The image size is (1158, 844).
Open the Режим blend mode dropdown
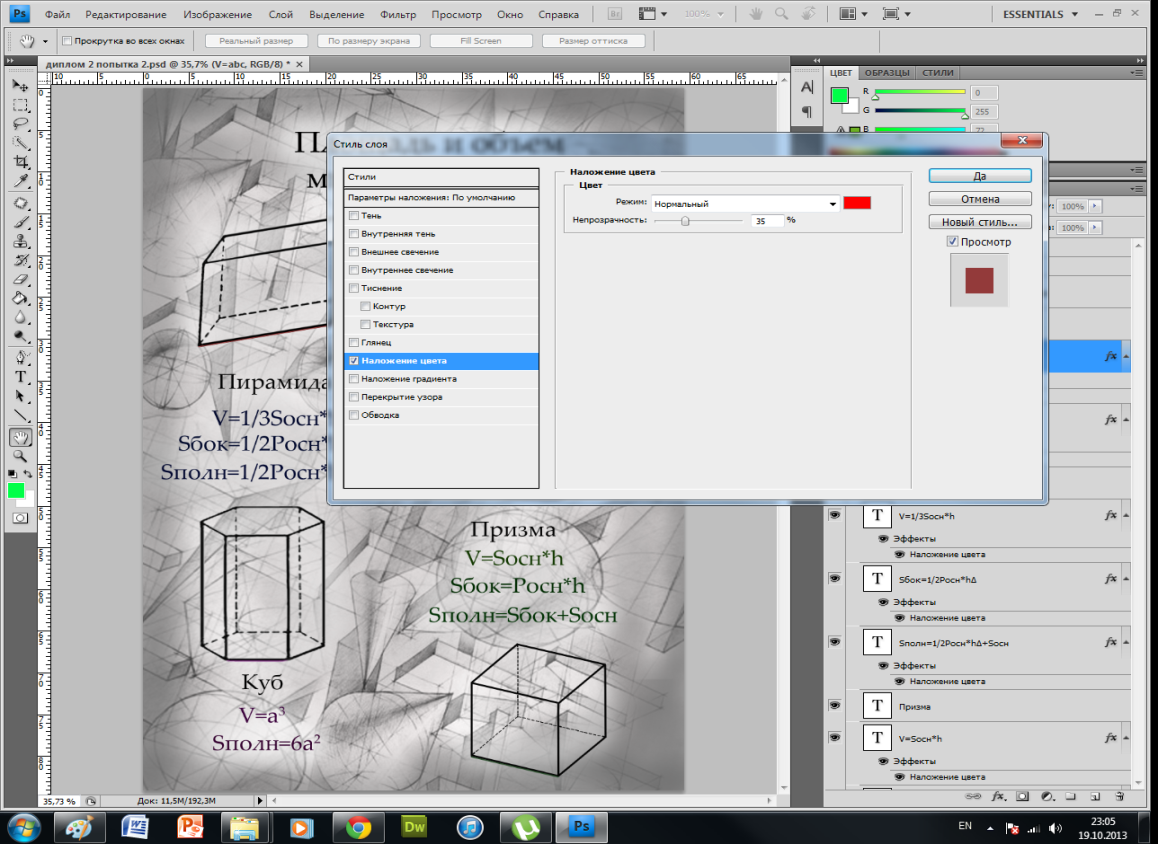(745, 204)
